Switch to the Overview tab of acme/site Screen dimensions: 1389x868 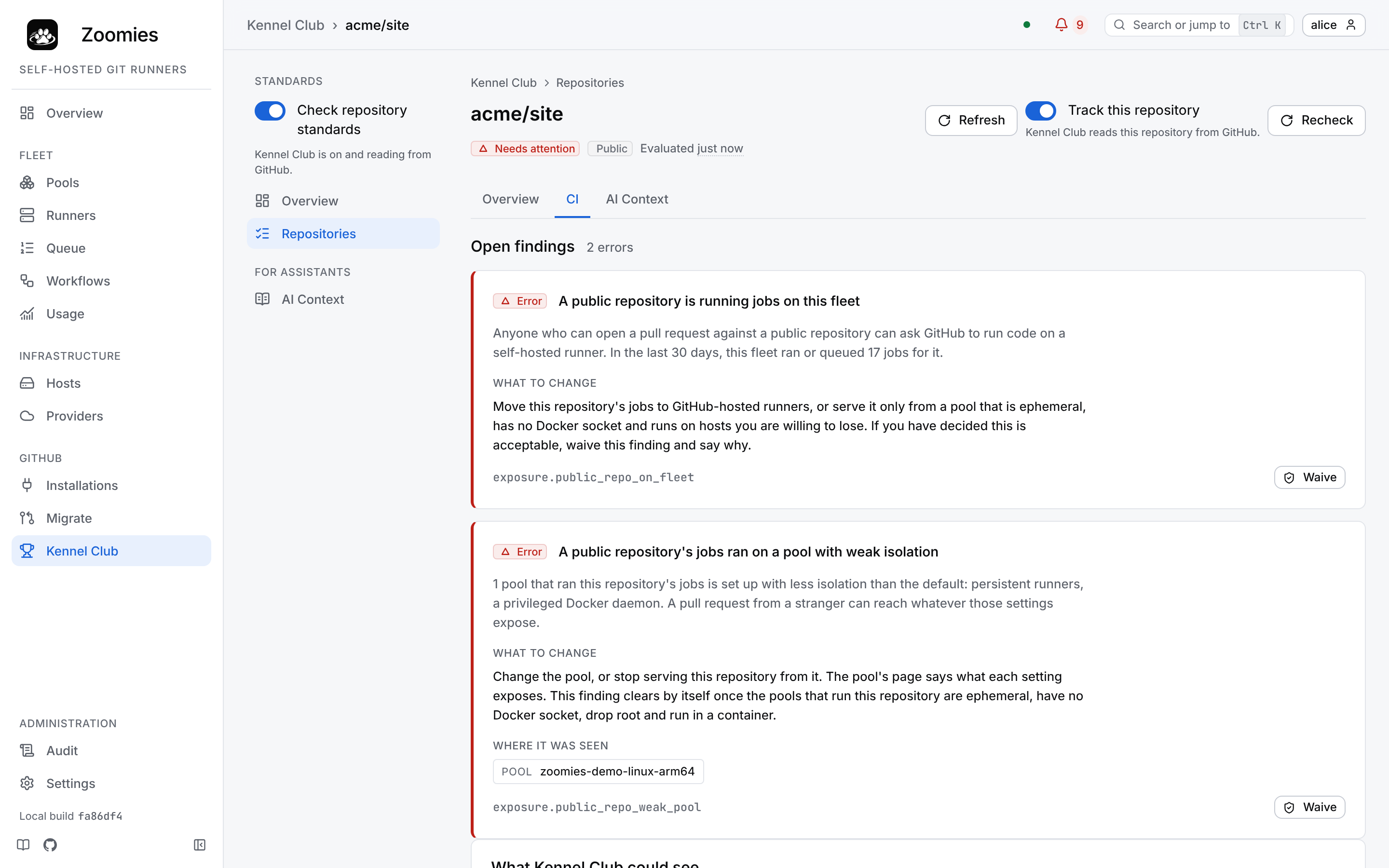coord(510,199)
